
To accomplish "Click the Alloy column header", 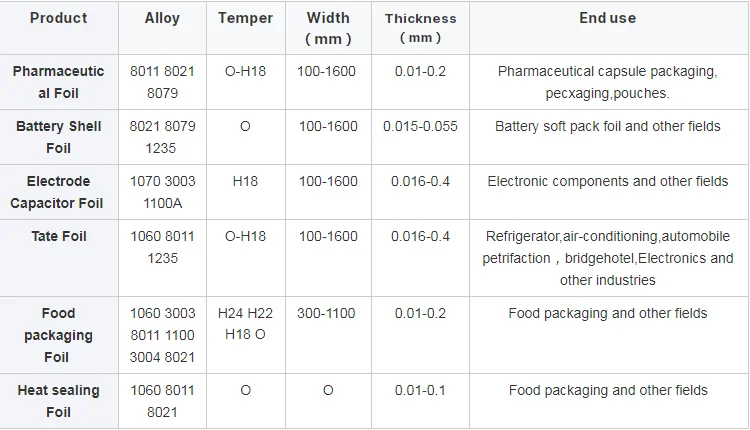I will 162,18.
